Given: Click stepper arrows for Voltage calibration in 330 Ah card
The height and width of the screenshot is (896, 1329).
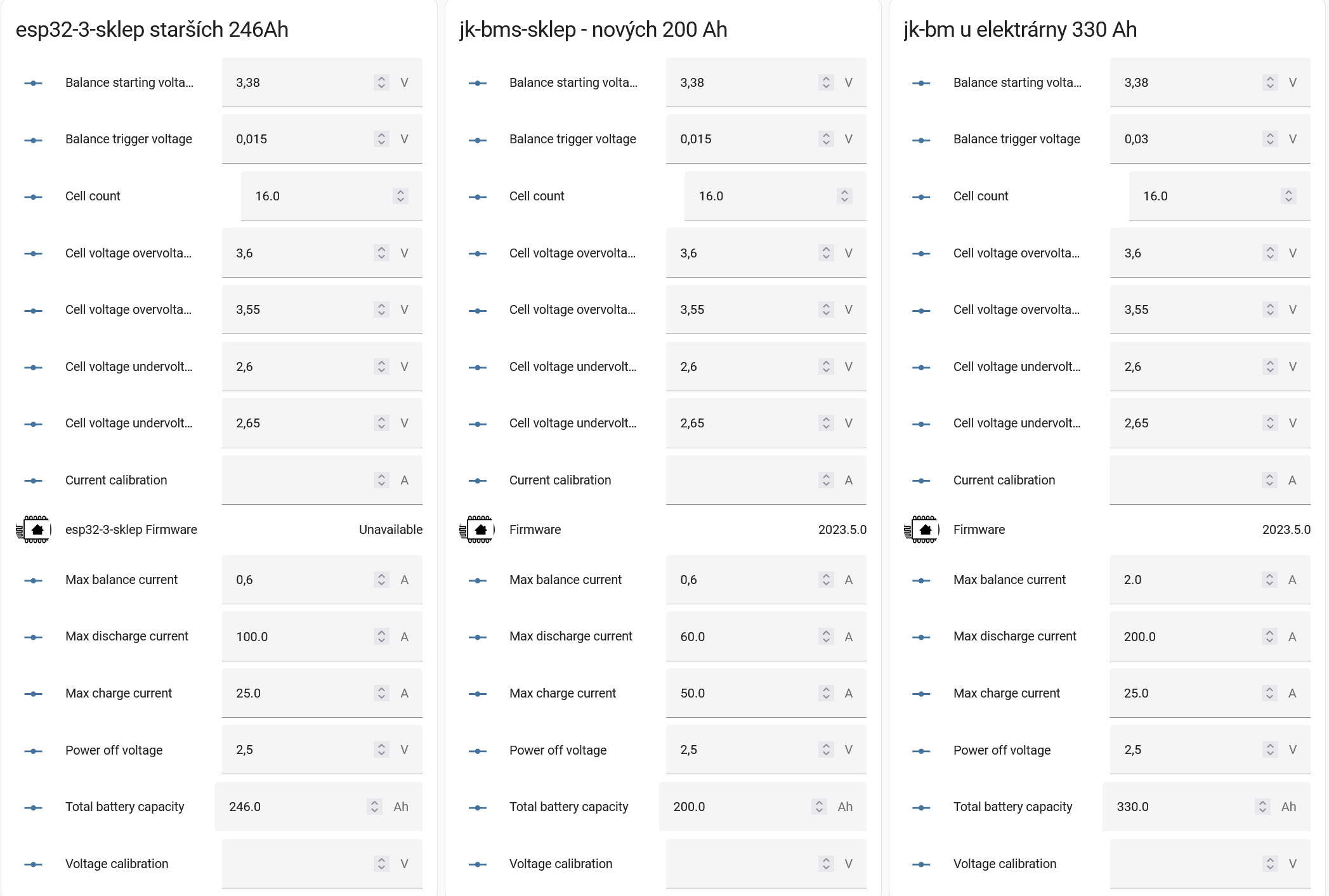Looking at the screenshot, I should (x=1269, y=864).
